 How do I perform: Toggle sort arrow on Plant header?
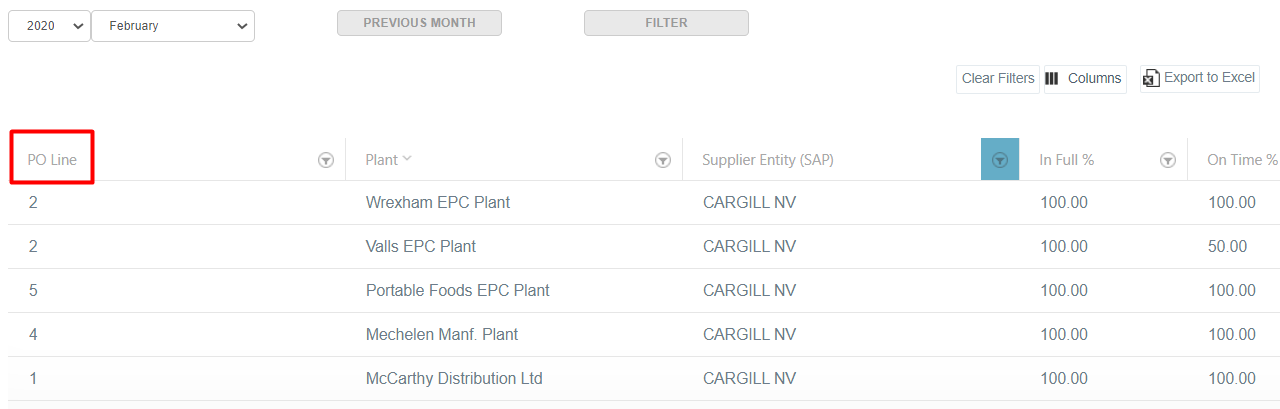(407, 159)
